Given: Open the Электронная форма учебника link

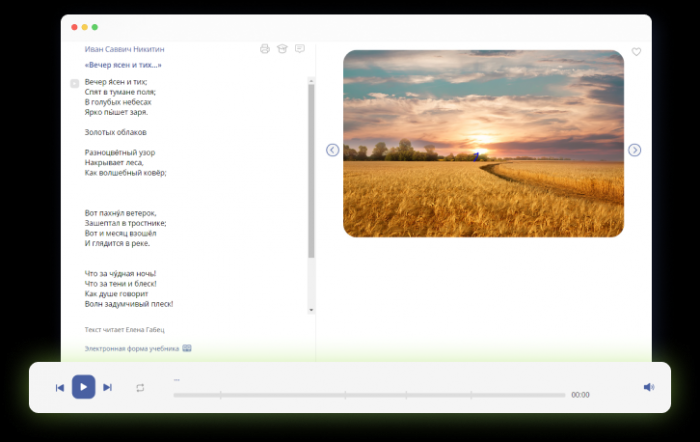Looking at the screenshot, I should [132, 349].
